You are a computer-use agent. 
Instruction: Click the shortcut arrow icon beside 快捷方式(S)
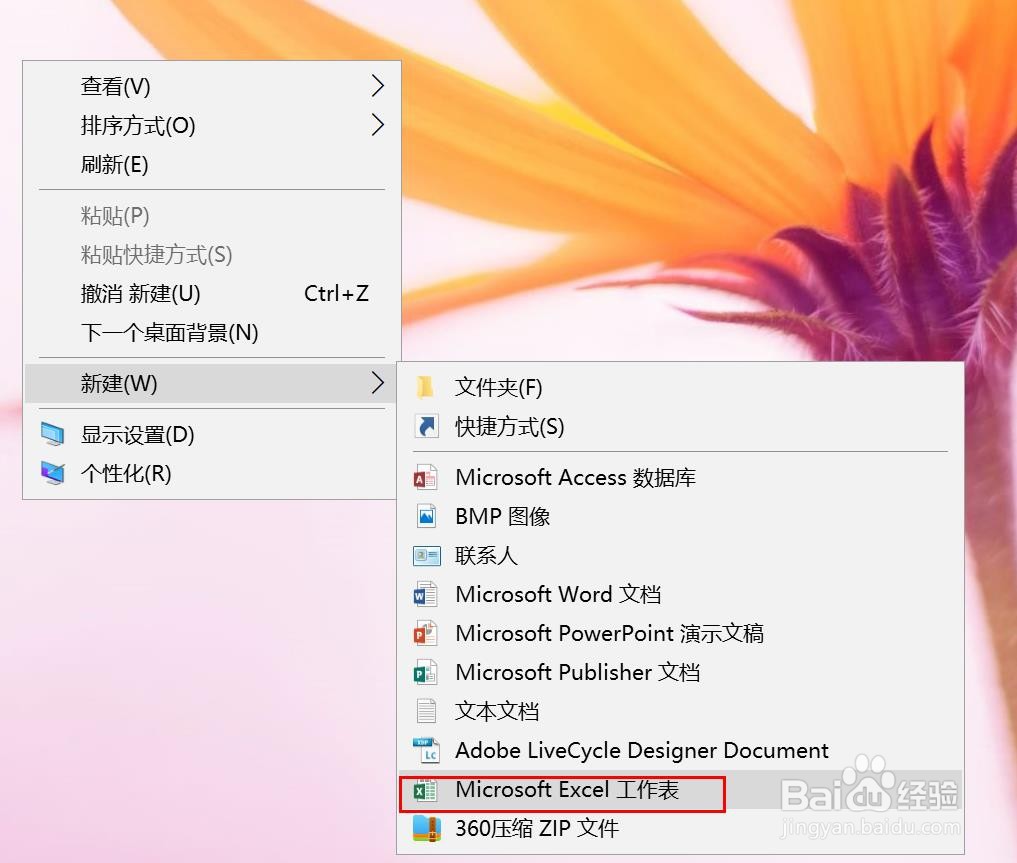[426, 427]
